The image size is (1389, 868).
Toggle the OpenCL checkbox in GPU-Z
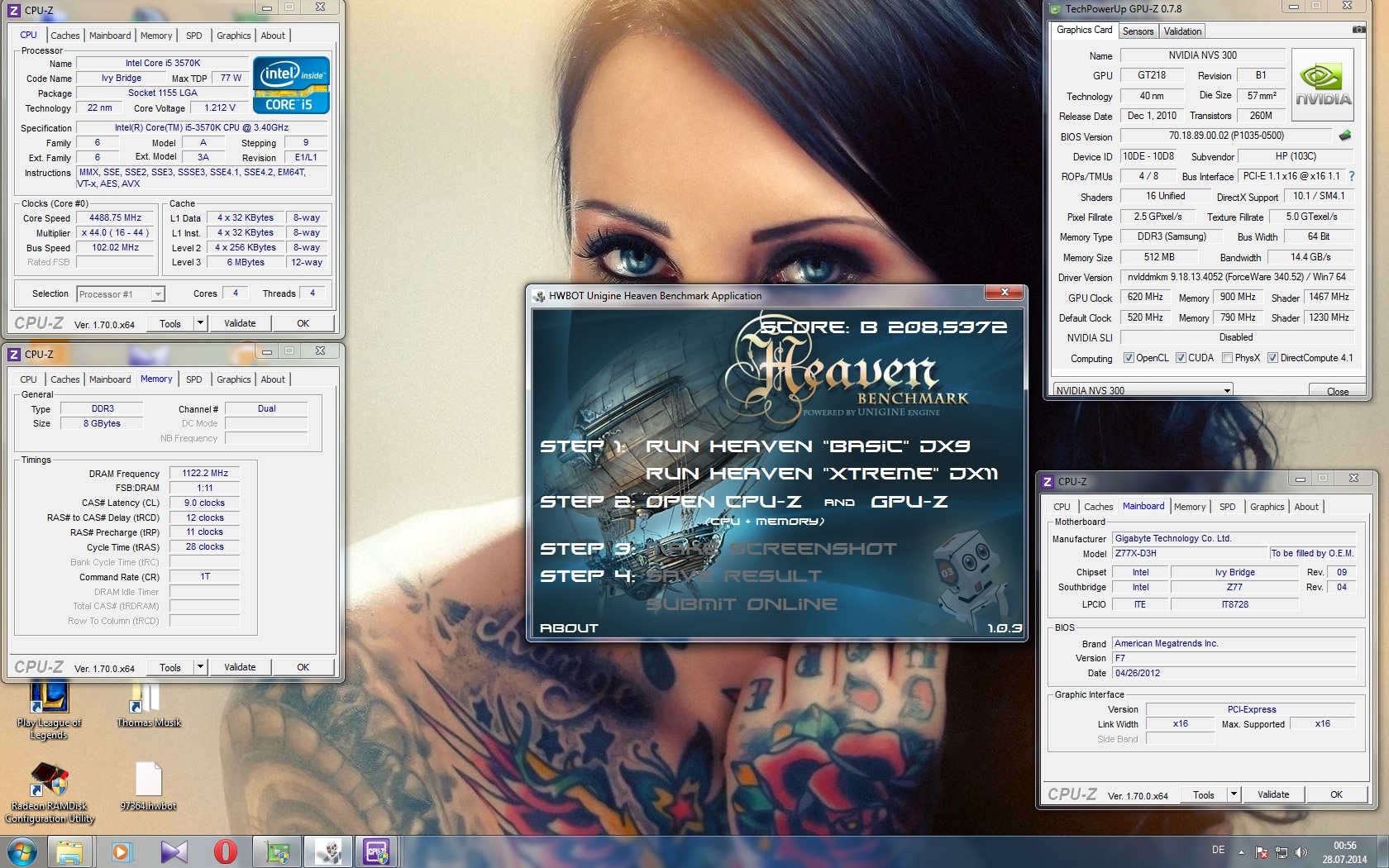pyautogui.click(x=1129, y=358)
